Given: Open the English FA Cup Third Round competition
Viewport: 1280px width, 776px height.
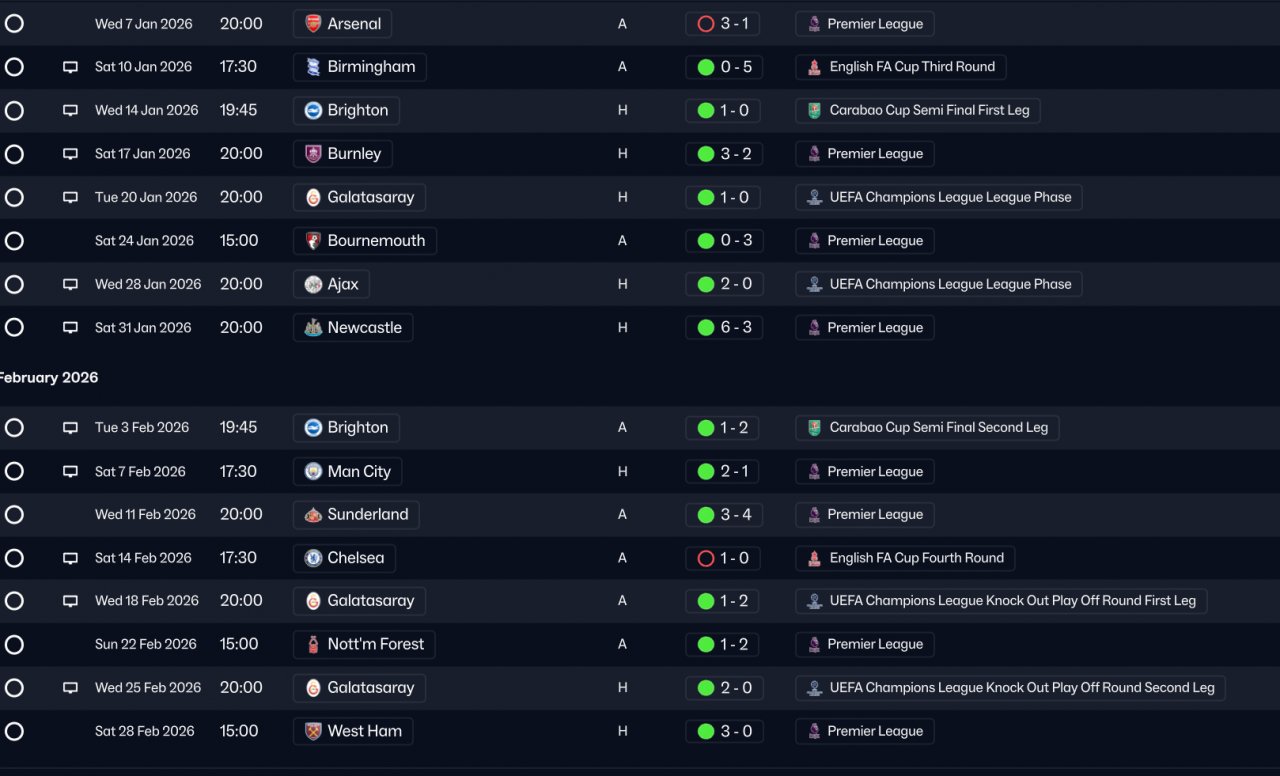Looking at the screenshot, I should click(901, 67).
